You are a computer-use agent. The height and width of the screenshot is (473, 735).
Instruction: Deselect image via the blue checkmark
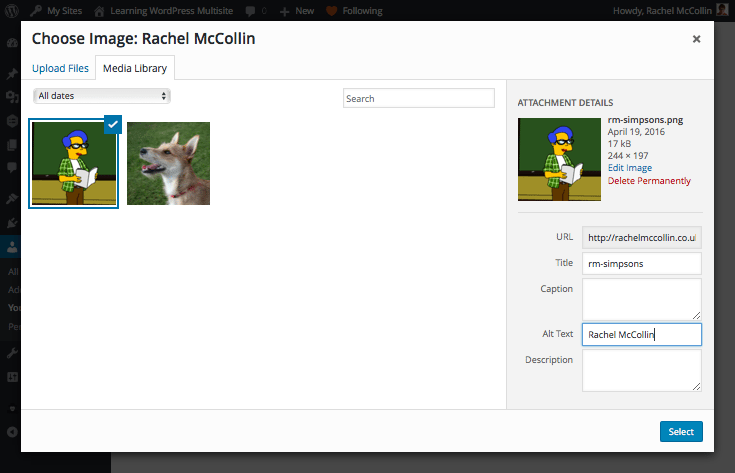(x=113, y=124)
